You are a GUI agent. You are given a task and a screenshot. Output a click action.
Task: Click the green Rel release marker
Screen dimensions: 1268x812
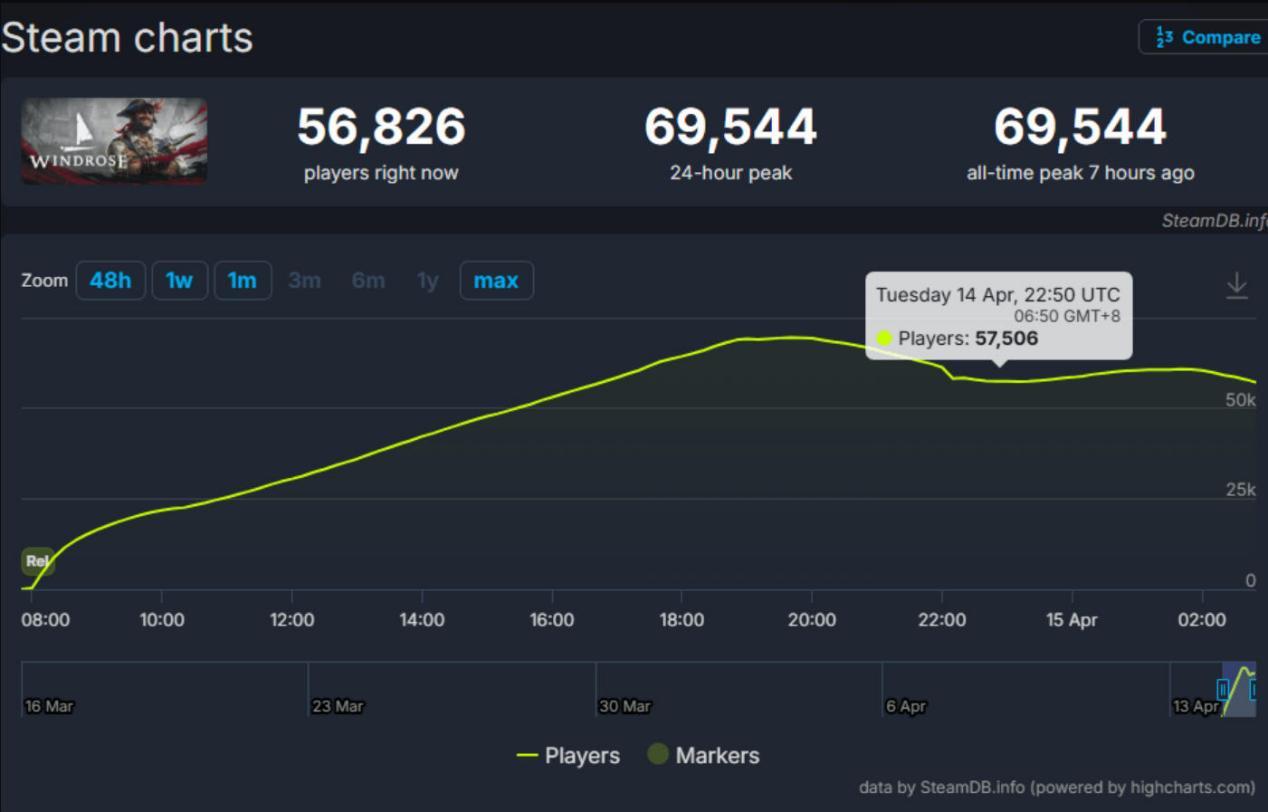click(37, 561)
